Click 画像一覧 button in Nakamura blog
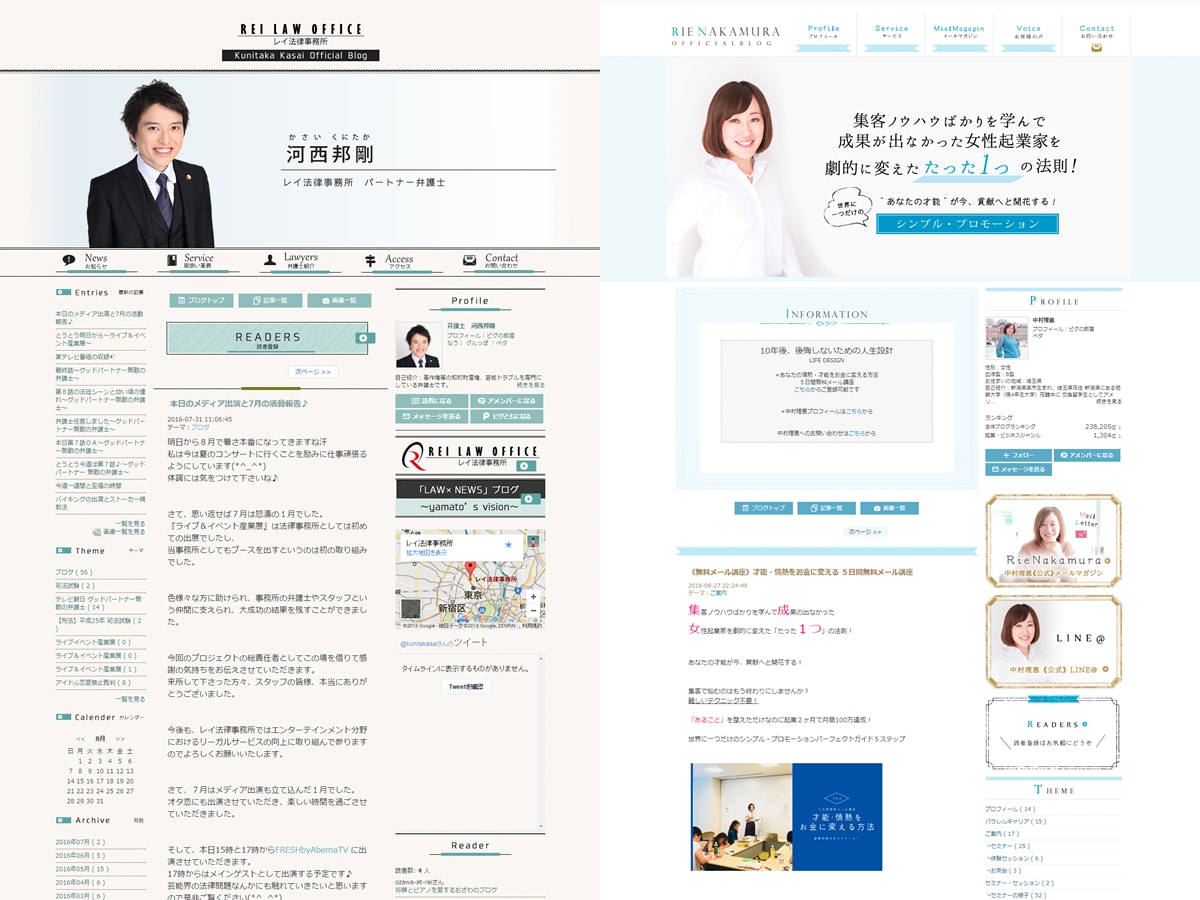The image size is (1200, 900). 889,508
